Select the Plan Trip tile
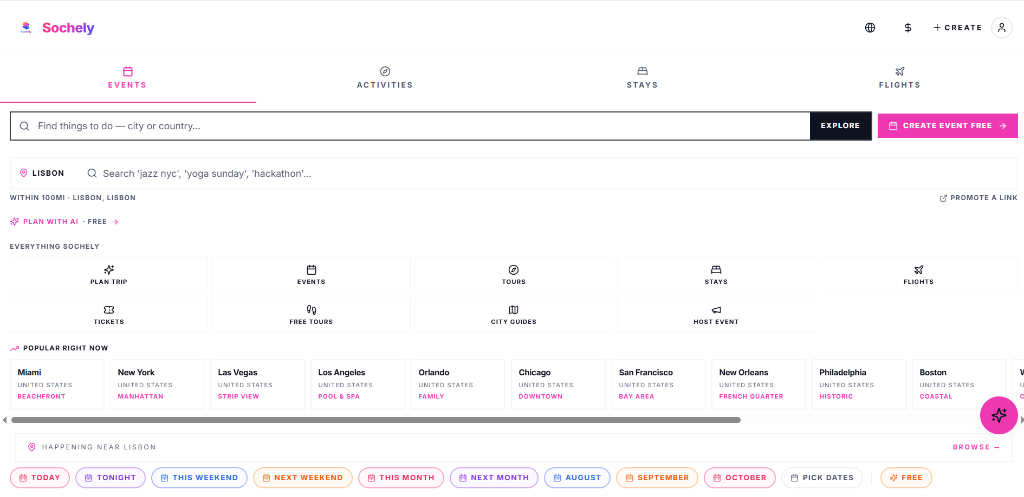 coord(109,275)
